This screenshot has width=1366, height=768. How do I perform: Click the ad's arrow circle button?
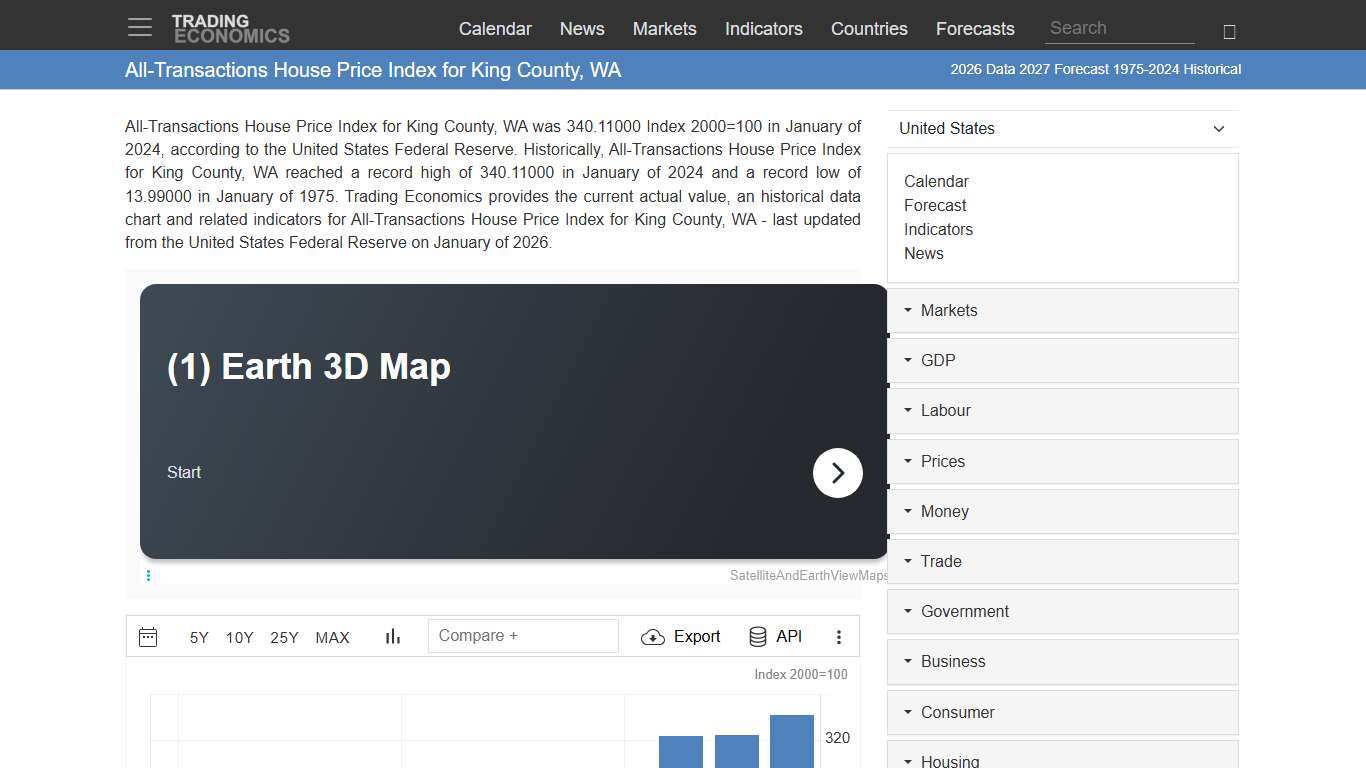[838, 473]
